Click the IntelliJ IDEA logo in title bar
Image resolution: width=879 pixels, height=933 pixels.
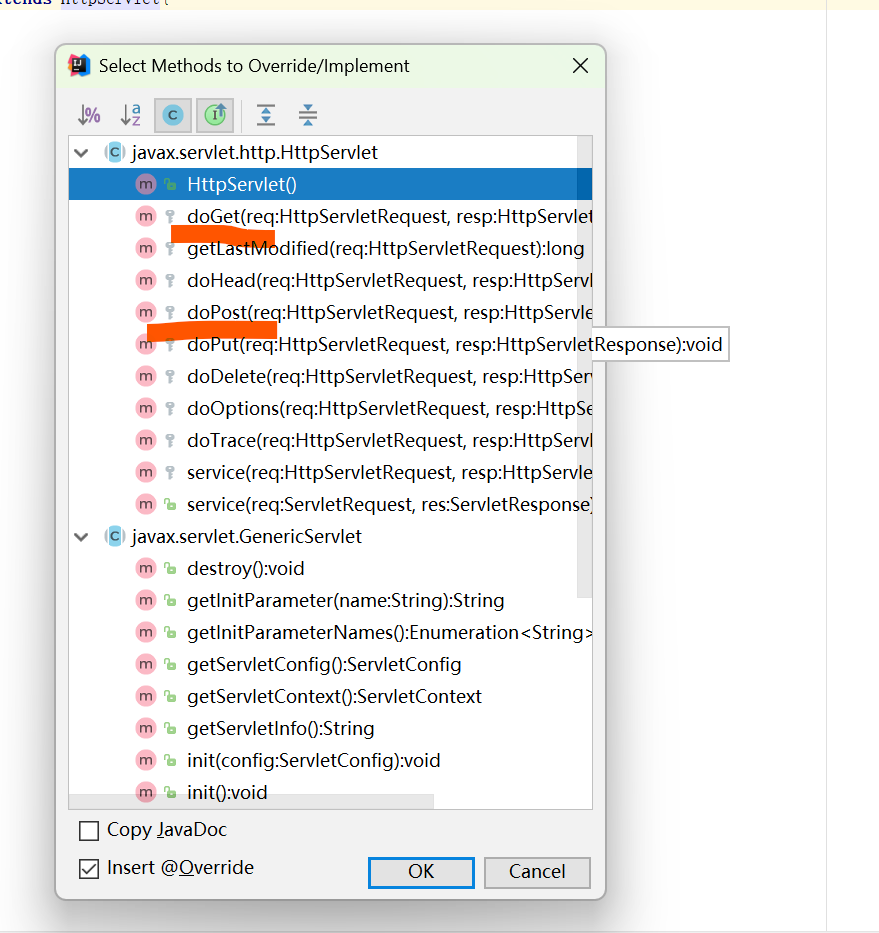(x=79, y=65)
